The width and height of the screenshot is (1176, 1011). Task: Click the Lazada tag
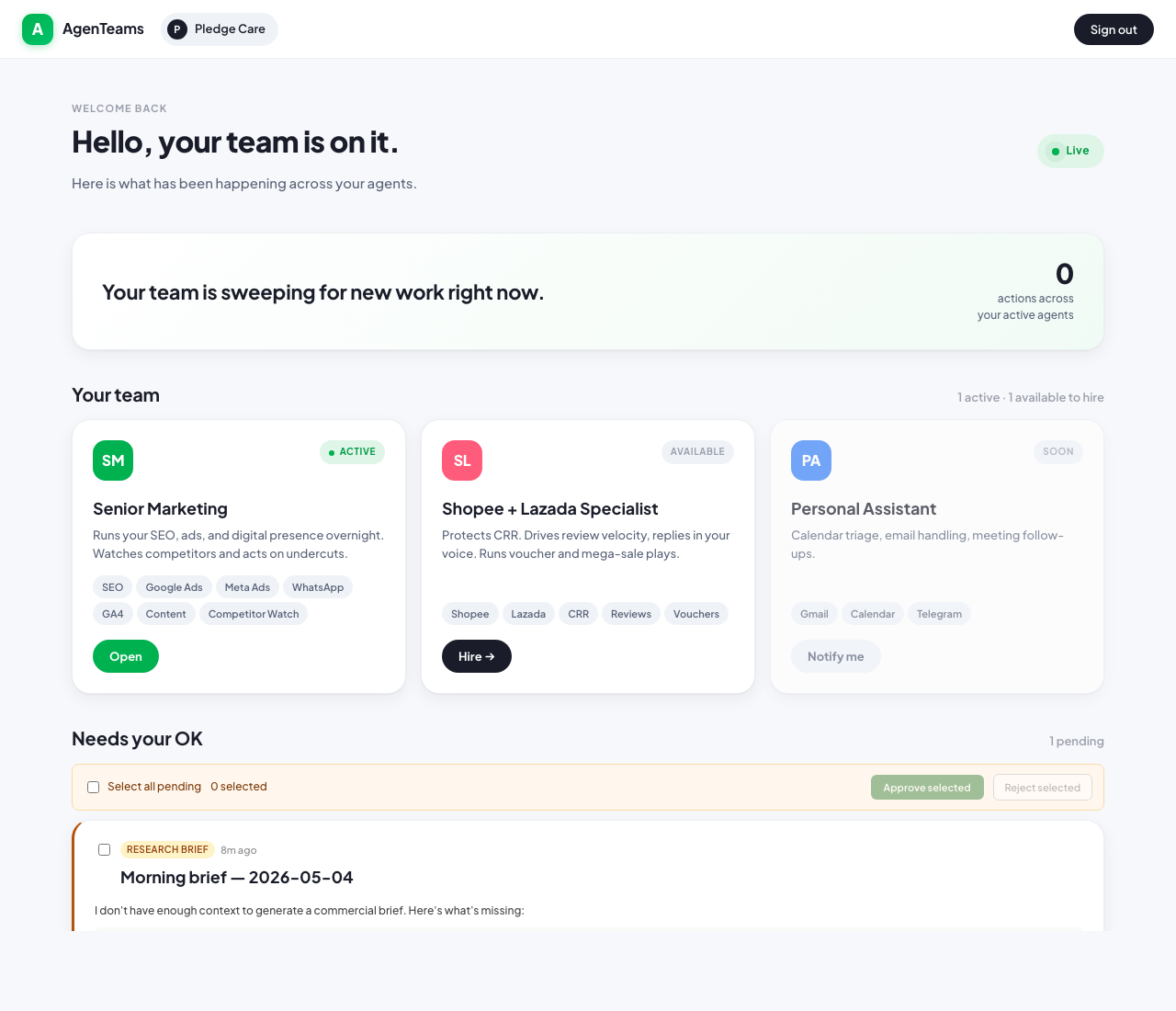(528, 614)
